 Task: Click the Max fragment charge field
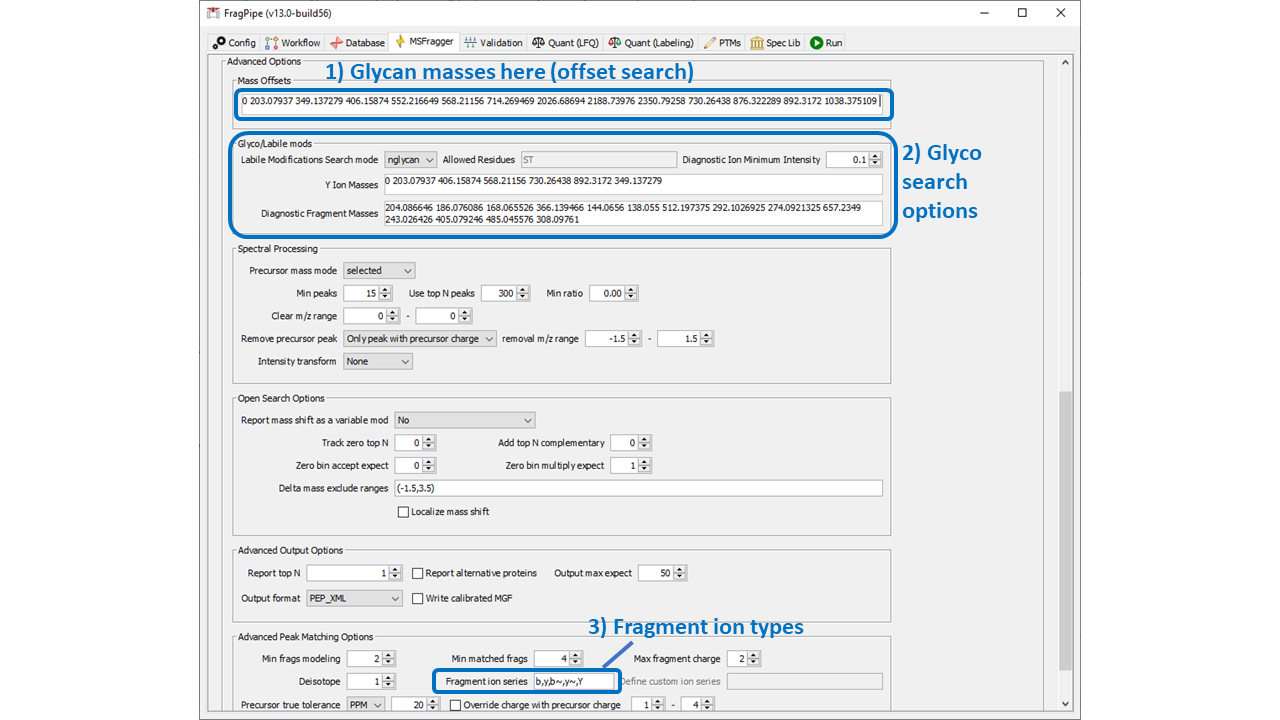click(738, 658)
